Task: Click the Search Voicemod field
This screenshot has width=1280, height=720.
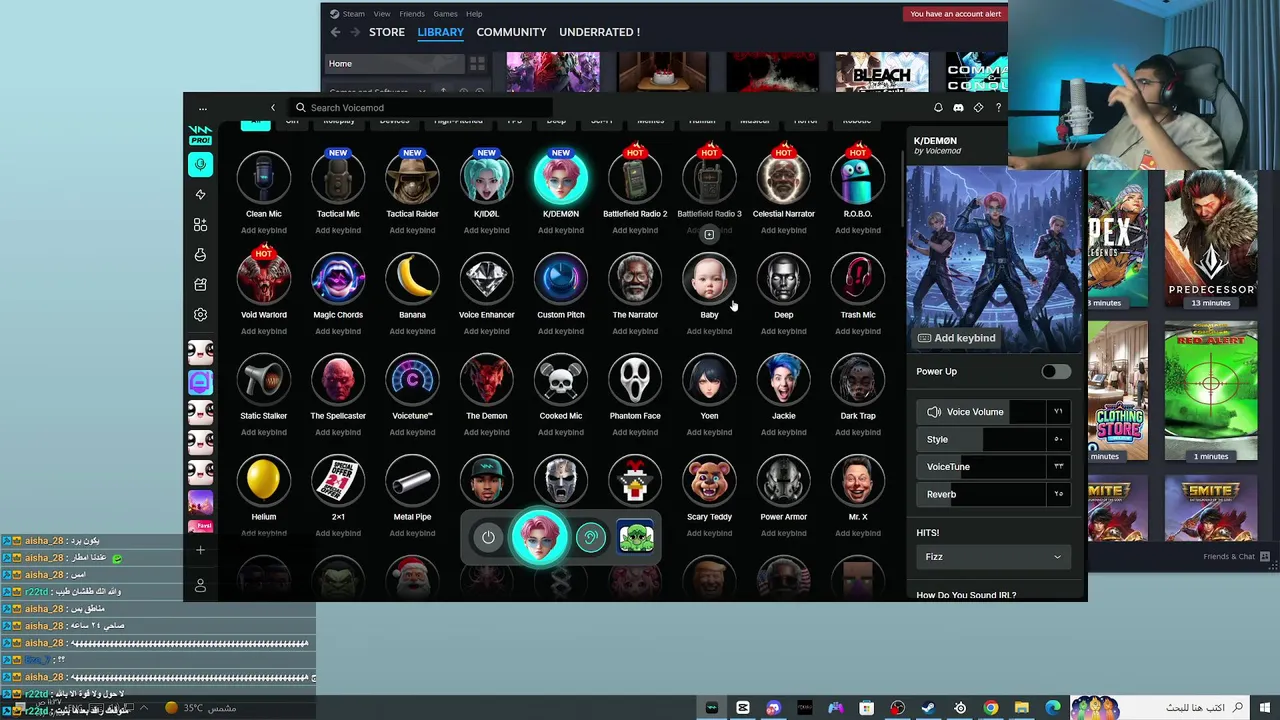Action: point(420,108)
